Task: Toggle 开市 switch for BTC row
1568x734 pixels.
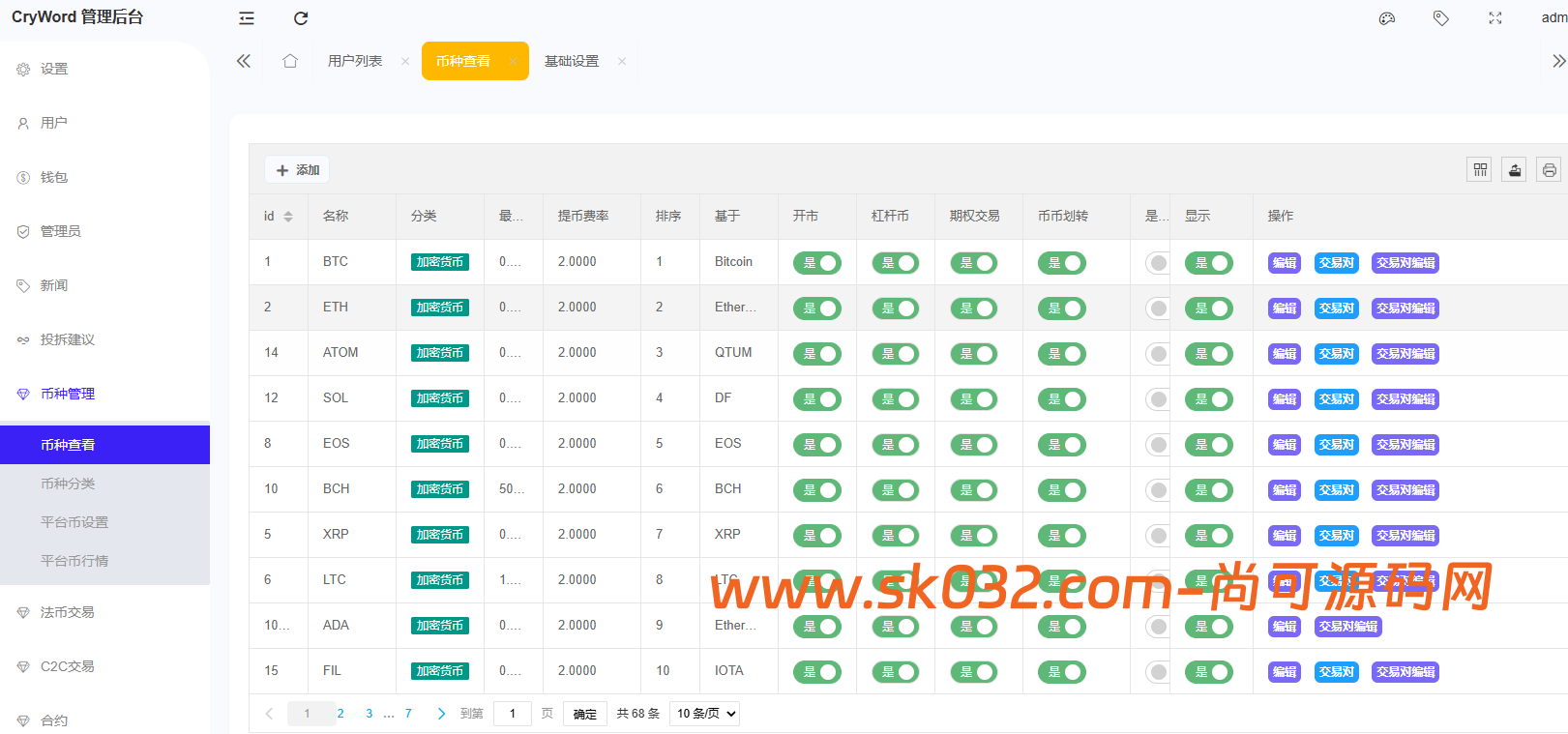Action: pyautogui.click(x=817, y=263)
